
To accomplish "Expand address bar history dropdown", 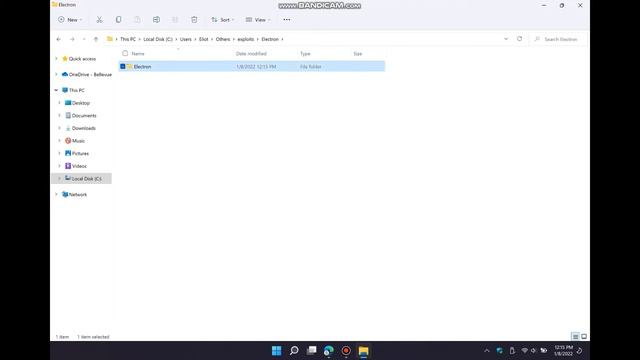I will 506,39.
